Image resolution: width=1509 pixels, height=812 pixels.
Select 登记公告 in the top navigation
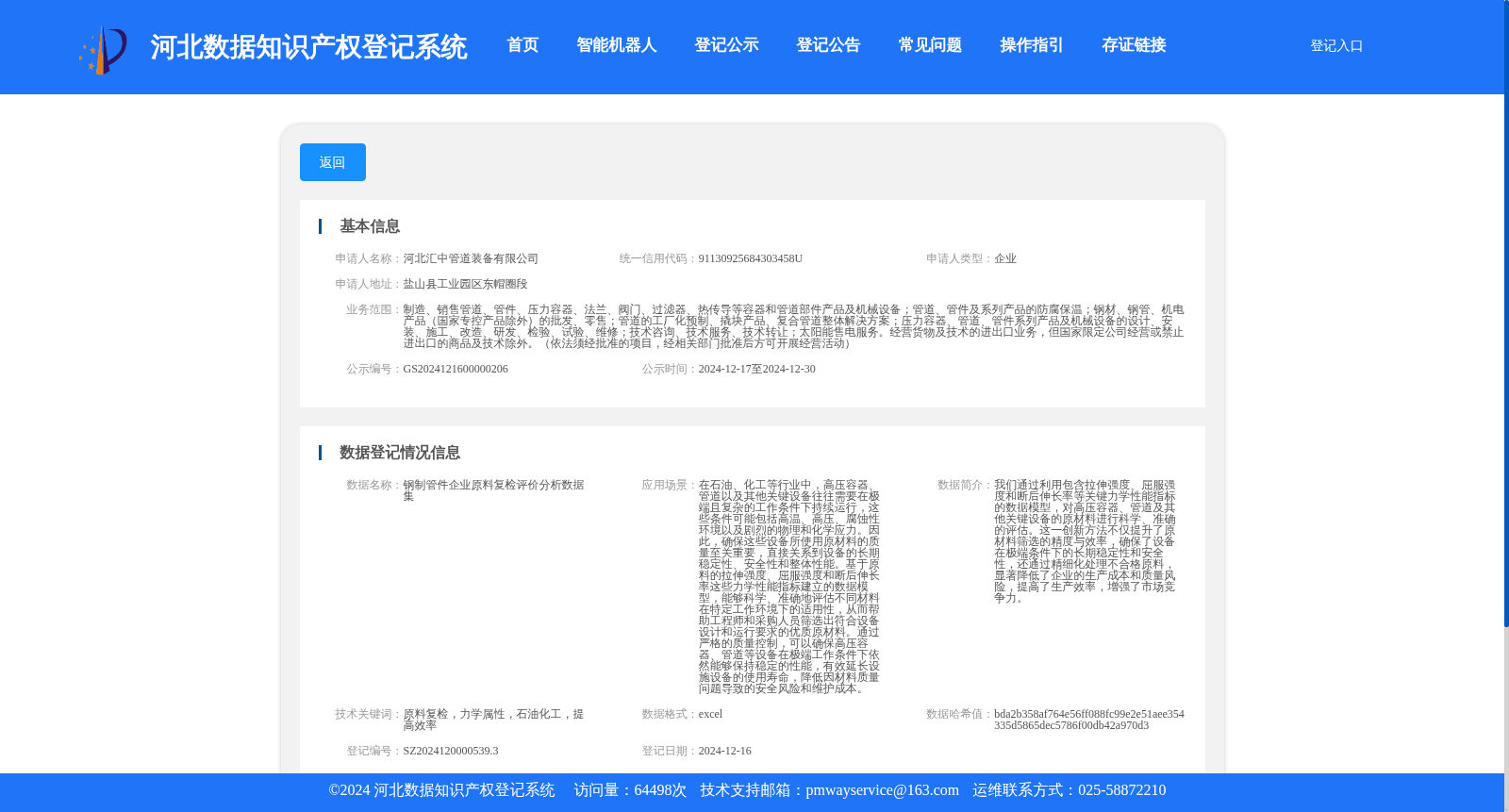(x=828, y=45)
